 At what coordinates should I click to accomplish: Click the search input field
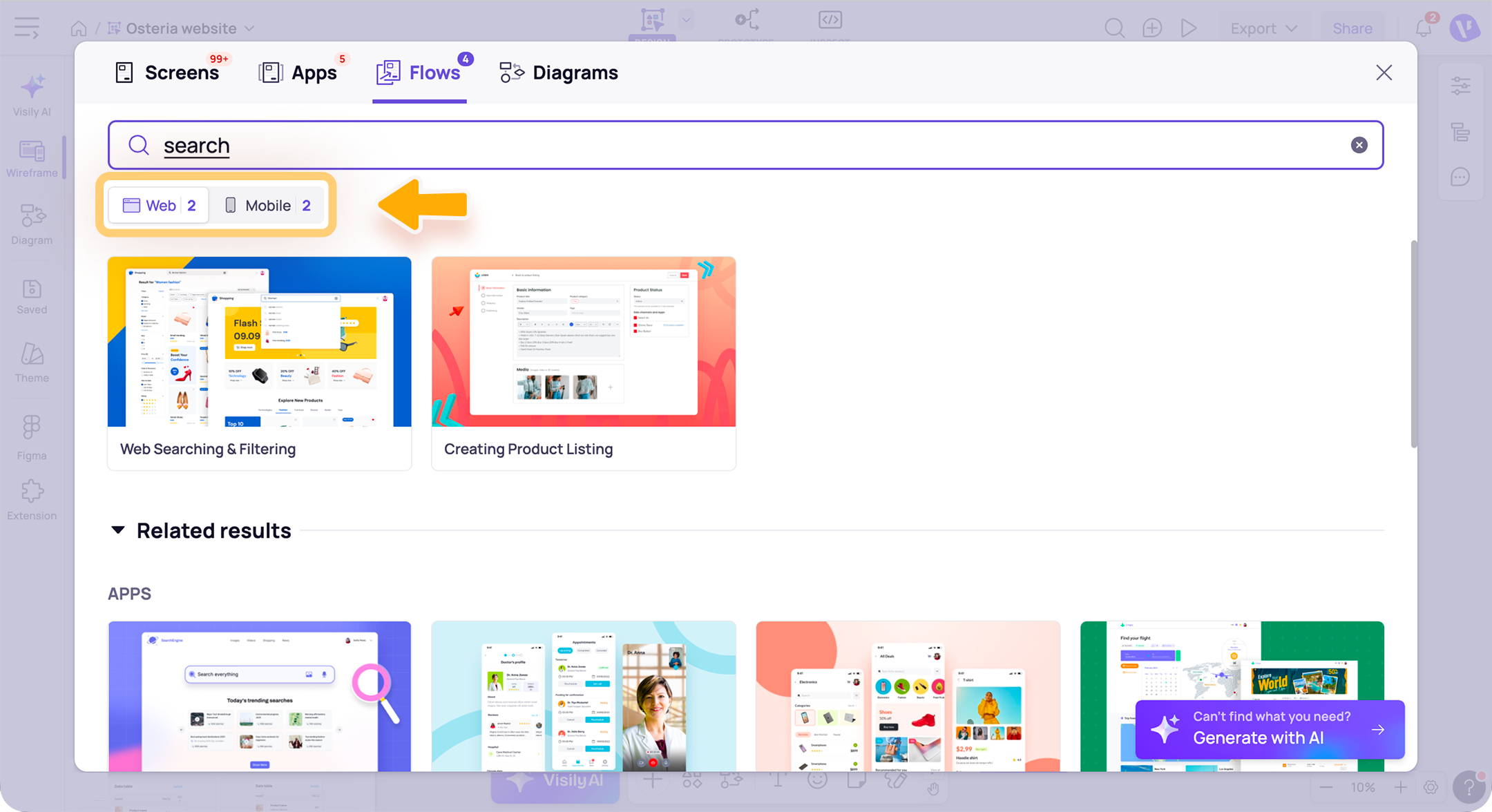click(745, 145)
